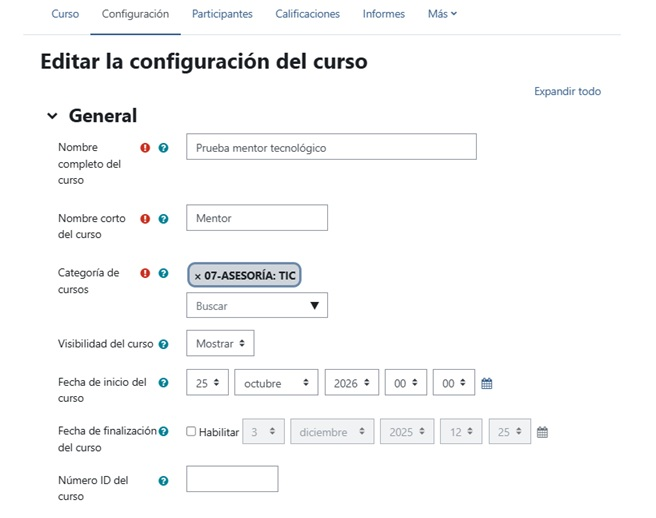Enable the Habilitar end date checkbox
The image size is (656, 518).
pyautogui.click(x=191, y=431)
